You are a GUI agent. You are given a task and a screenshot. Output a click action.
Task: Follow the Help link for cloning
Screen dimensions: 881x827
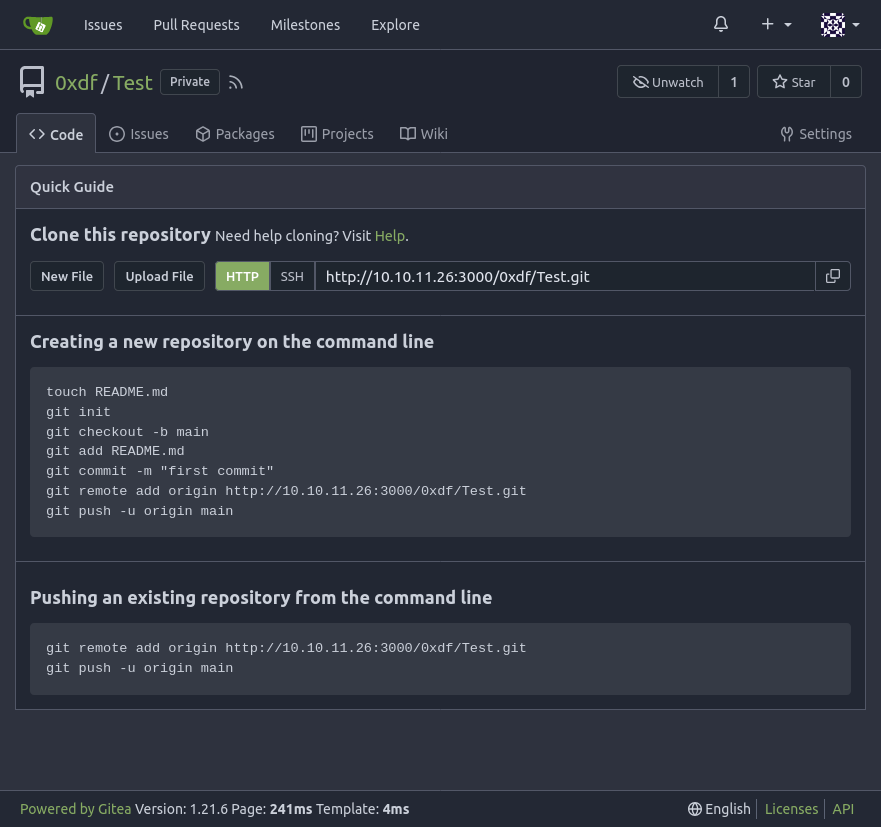389,236
